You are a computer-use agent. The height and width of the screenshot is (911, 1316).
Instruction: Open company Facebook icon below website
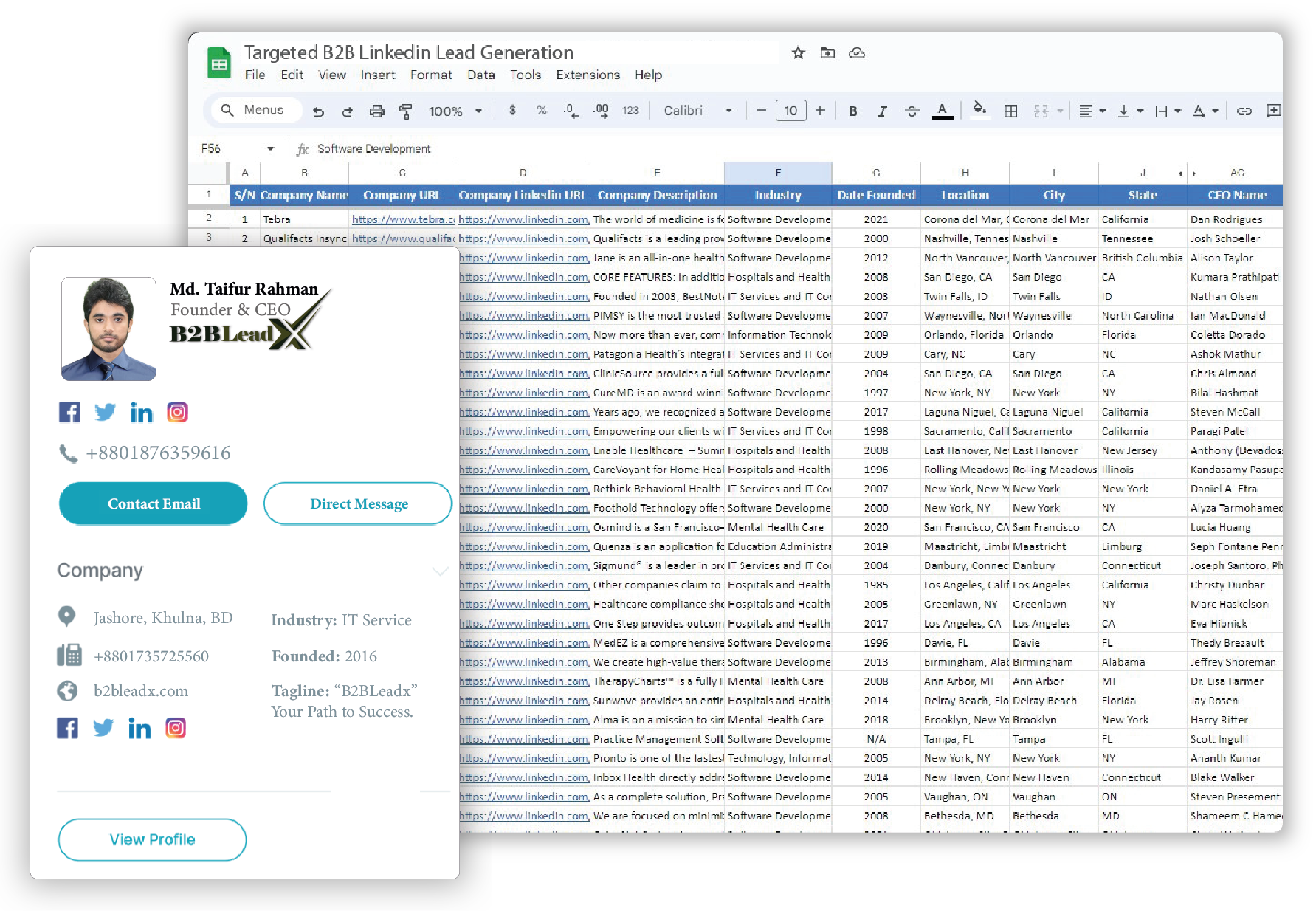coord(67,728)
